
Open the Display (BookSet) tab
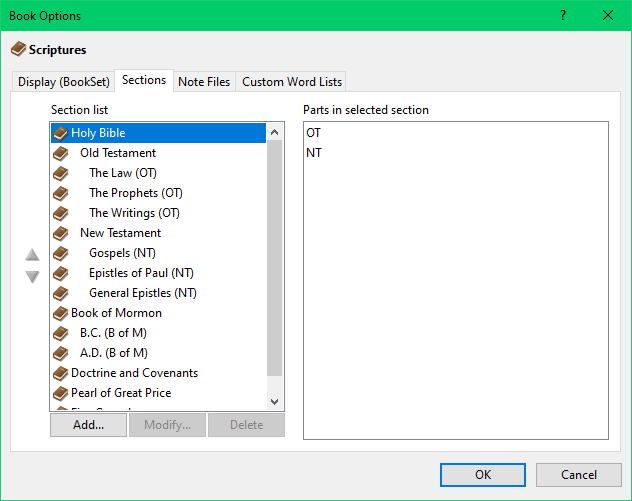[64, 82]
